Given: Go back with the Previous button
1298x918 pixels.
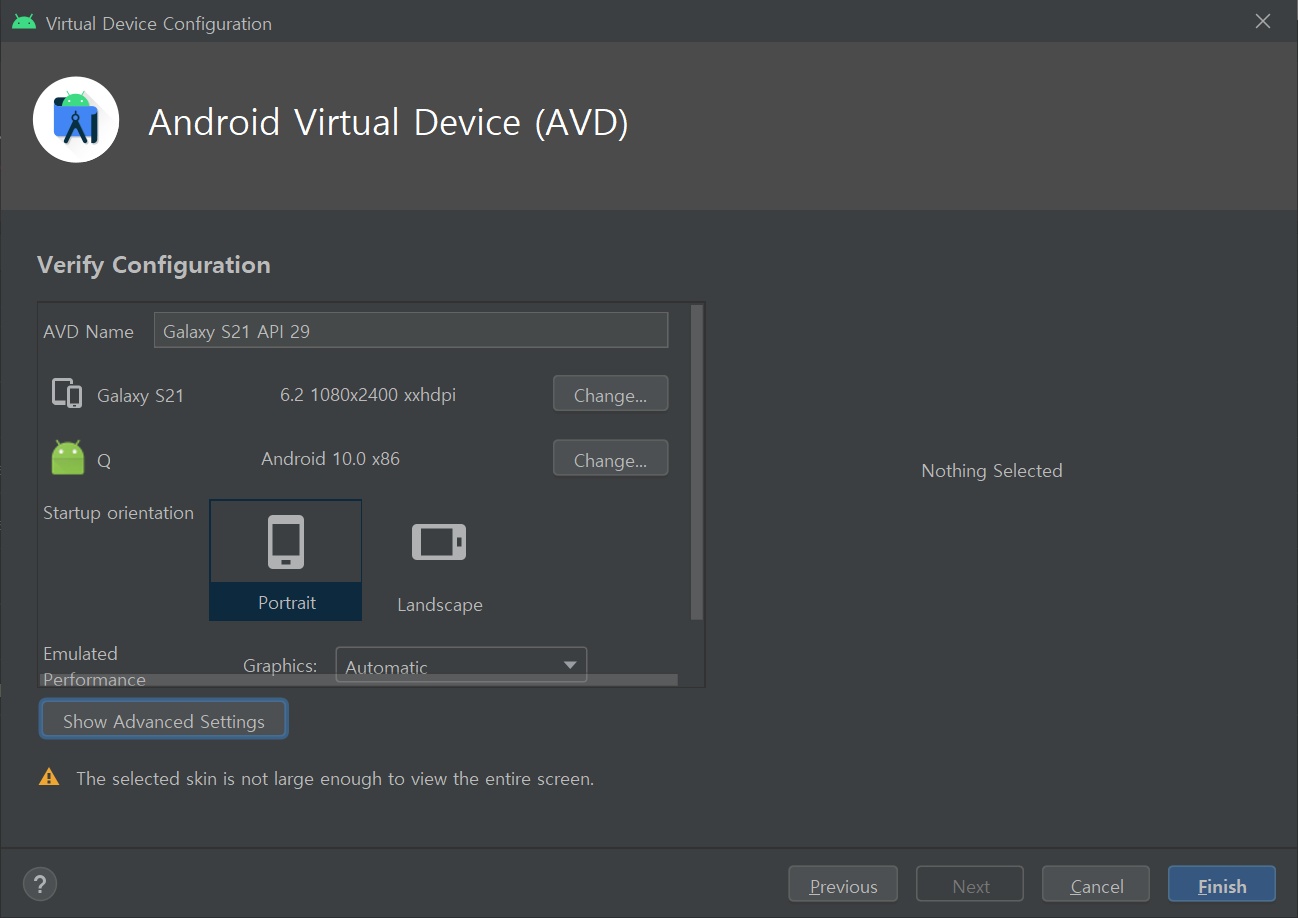Looking at the screenshot, I should pos(843,886).
